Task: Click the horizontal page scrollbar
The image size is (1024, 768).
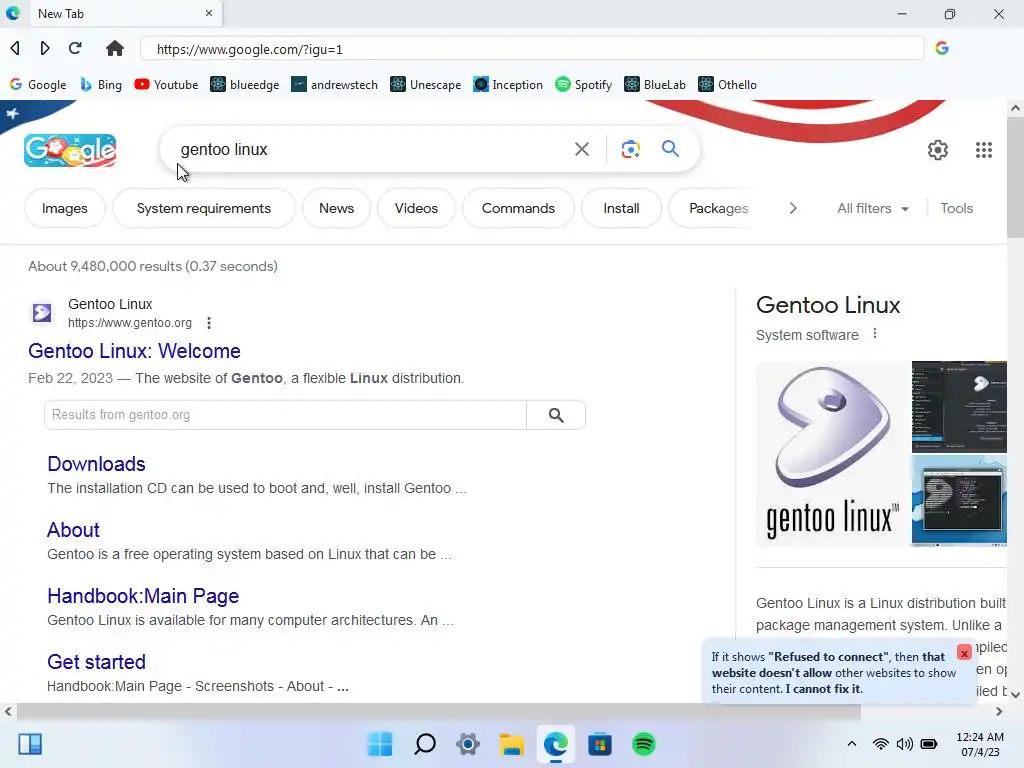Action: pyautogui.click(x=439, y=711)
